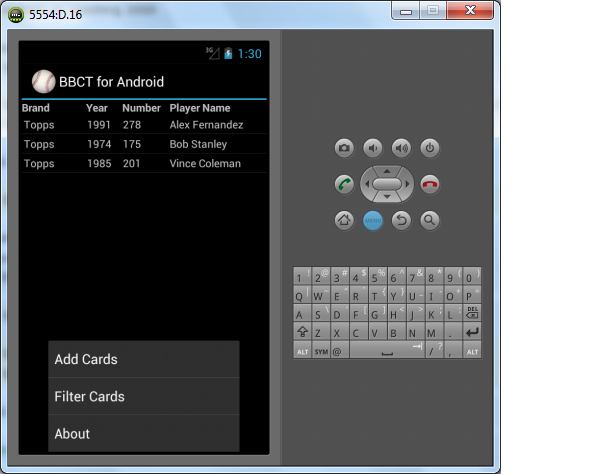Click the 201 card number cell
614x474 pixels.
(132, 163)
